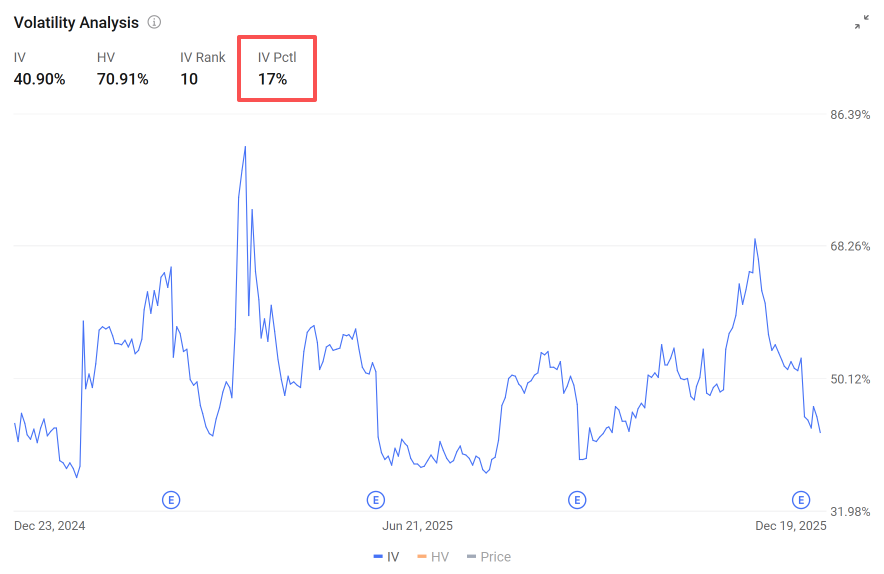
Task: Click the info icon beside Volatility Analysis
Action: point(154,22)
